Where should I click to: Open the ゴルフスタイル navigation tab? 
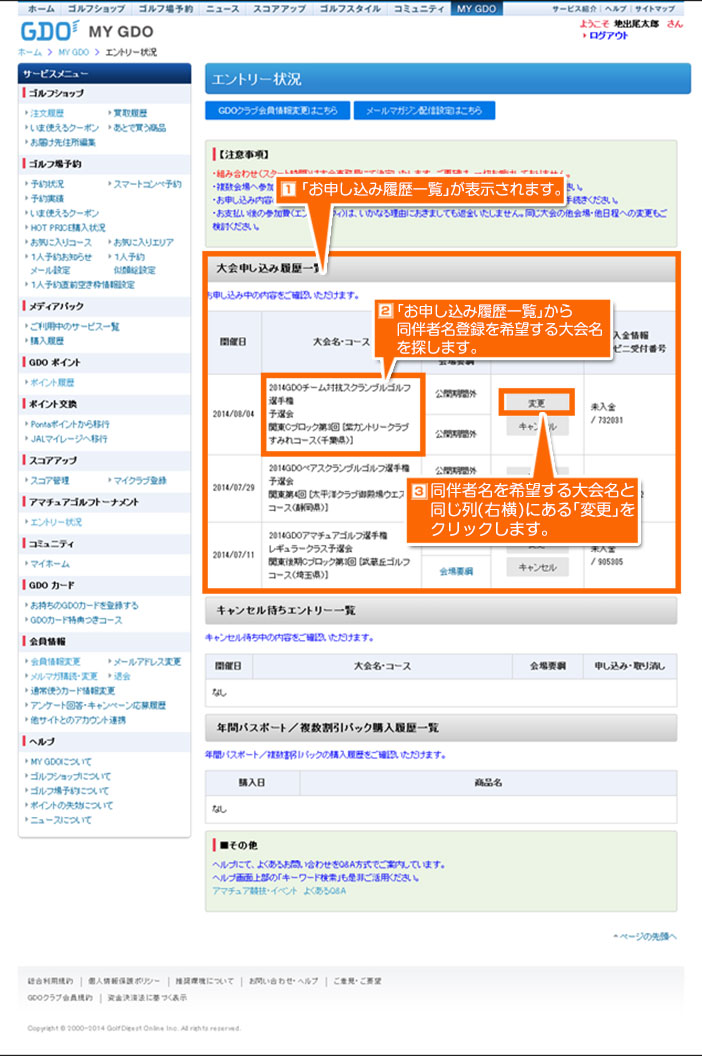pos(350,9)
